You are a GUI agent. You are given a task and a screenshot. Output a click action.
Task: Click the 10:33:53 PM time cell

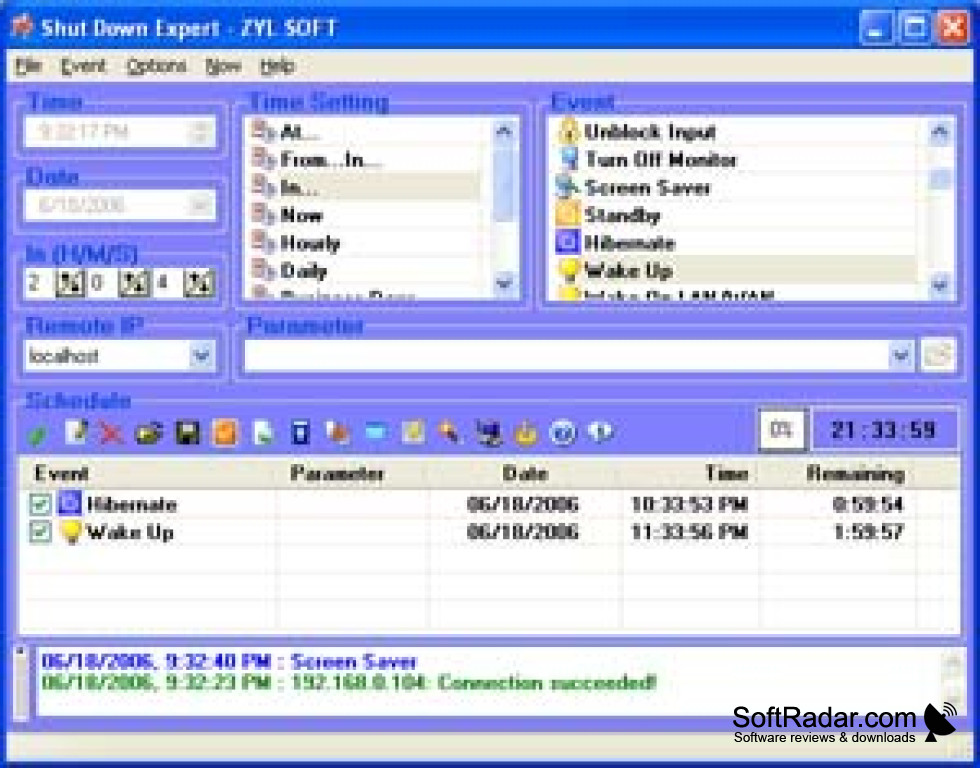[x=689, y=504]
